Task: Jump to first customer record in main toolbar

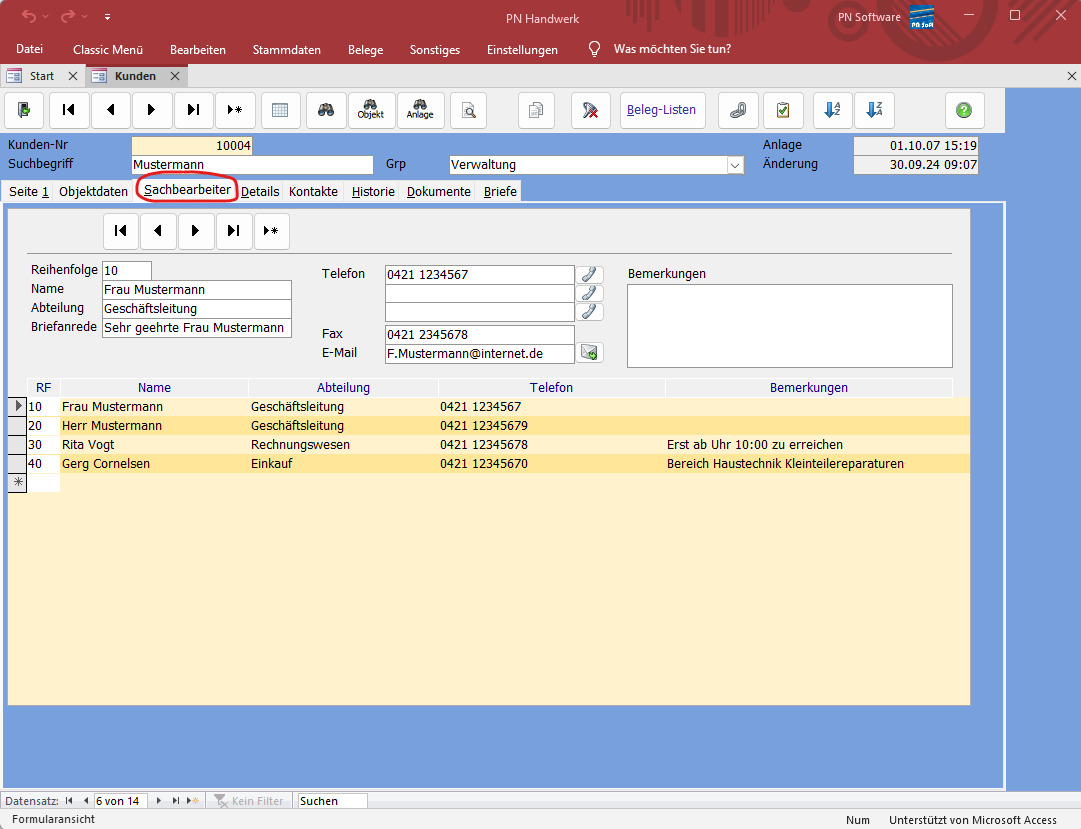Action: (x=69, y=110)
